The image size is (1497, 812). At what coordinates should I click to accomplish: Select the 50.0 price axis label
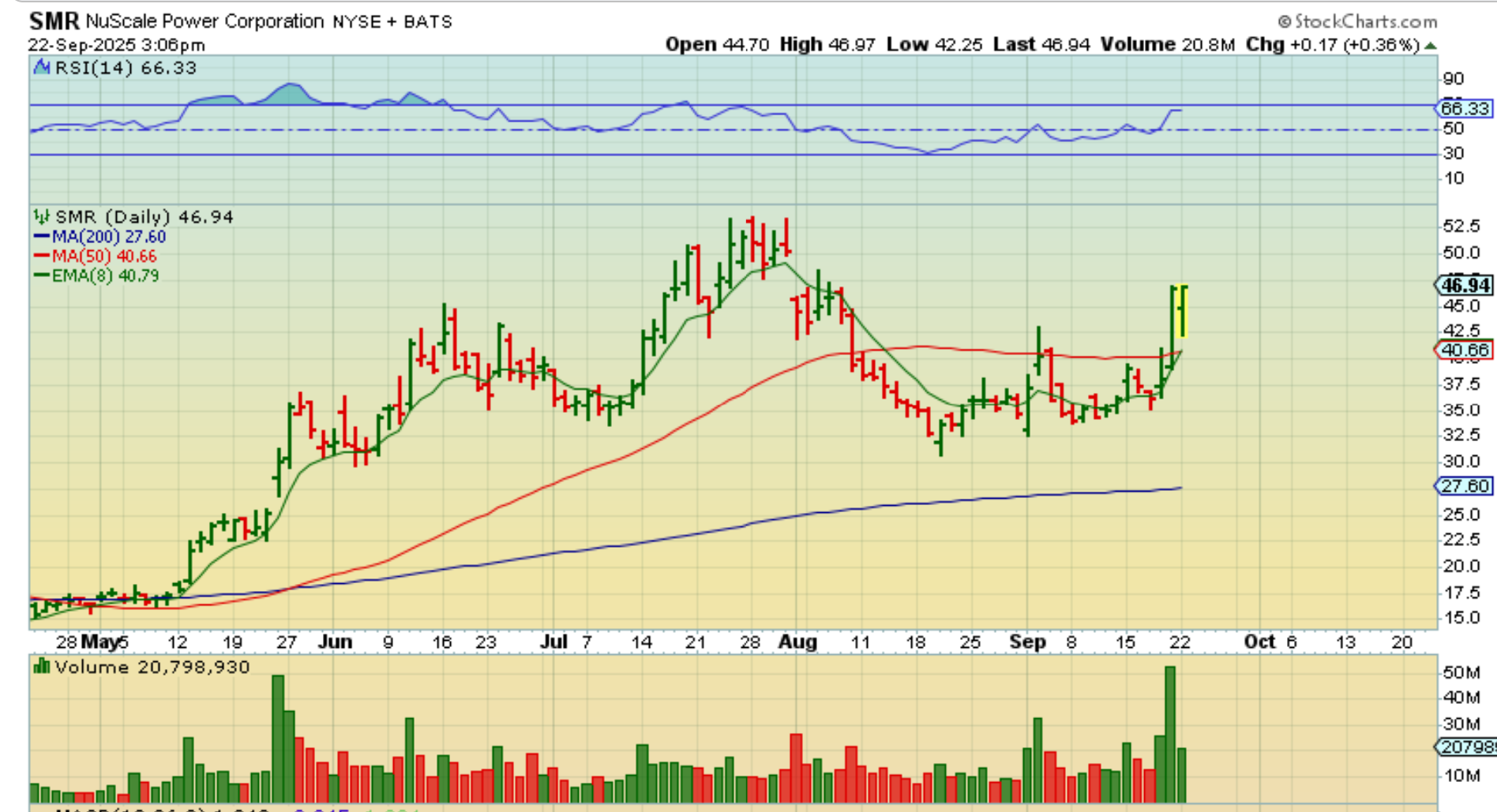coord(1461,253)
